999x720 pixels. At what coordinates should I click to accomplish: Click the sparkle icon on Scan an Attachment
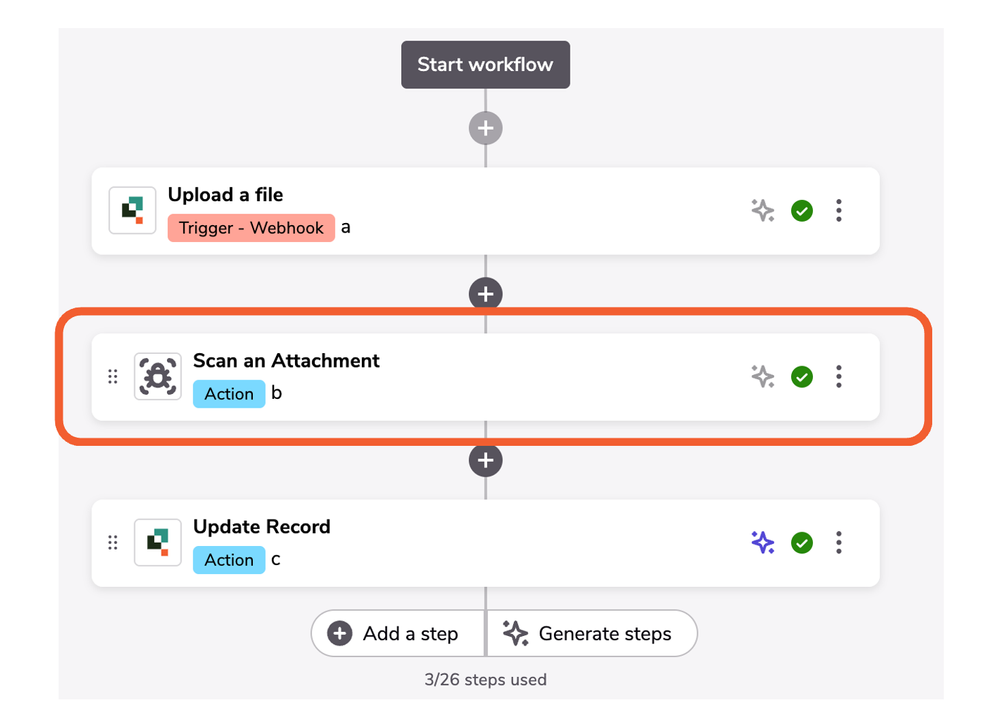click(762, 376)
